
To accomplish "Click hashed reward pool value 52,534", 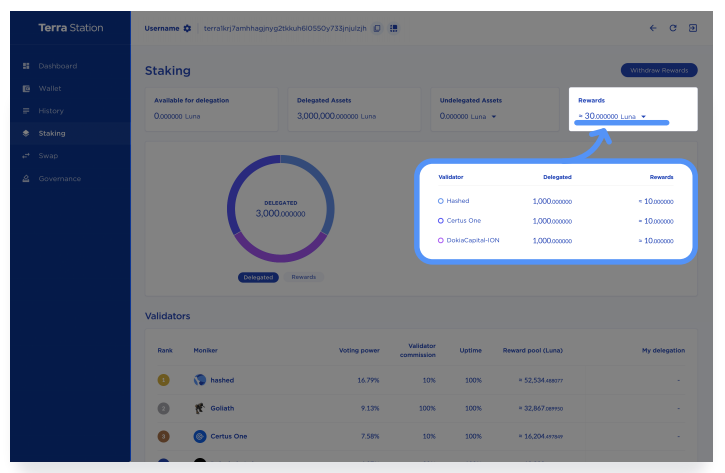I will click(x=541, y=381).
